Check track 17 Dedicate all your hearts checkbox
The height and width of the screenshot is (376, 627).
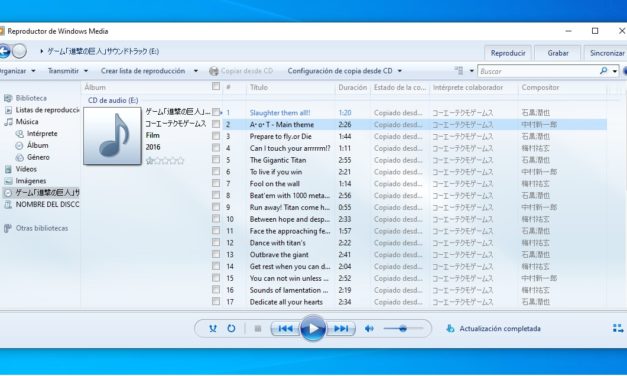click(216, 301)
